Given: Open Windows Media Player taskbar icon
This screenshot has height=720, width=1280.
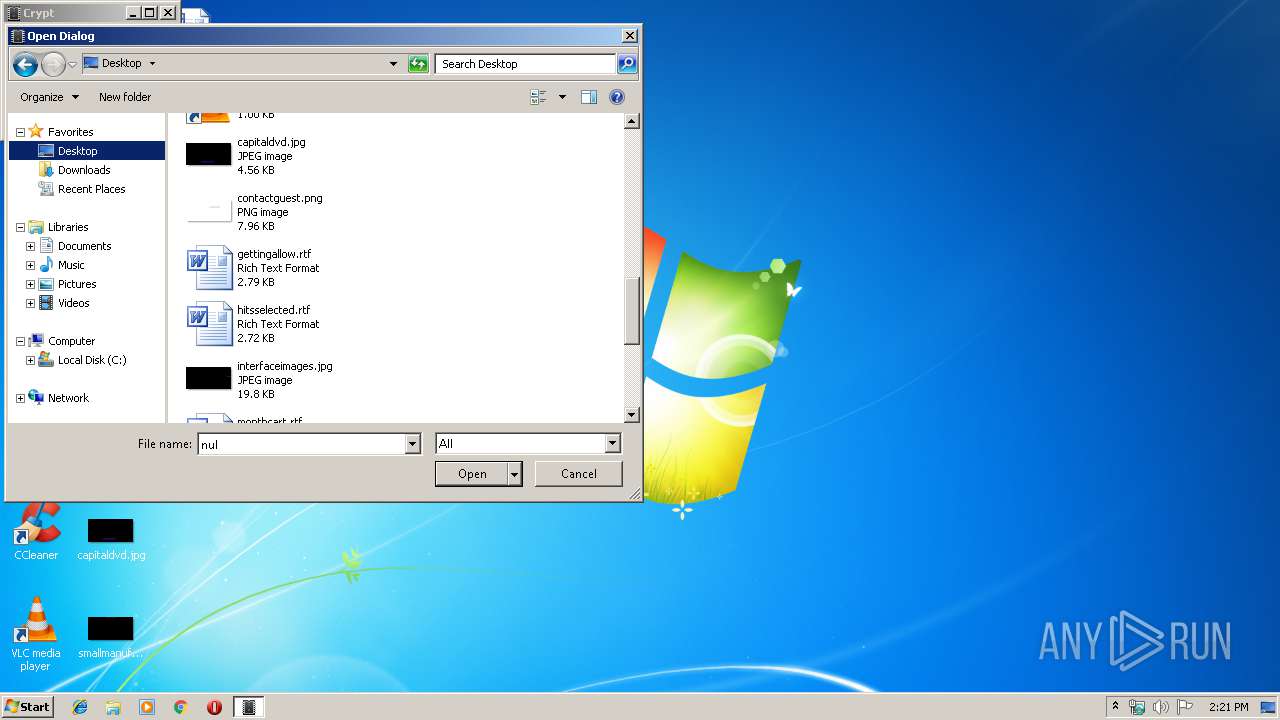Looking at the screenshot, I should click(147, 707).
